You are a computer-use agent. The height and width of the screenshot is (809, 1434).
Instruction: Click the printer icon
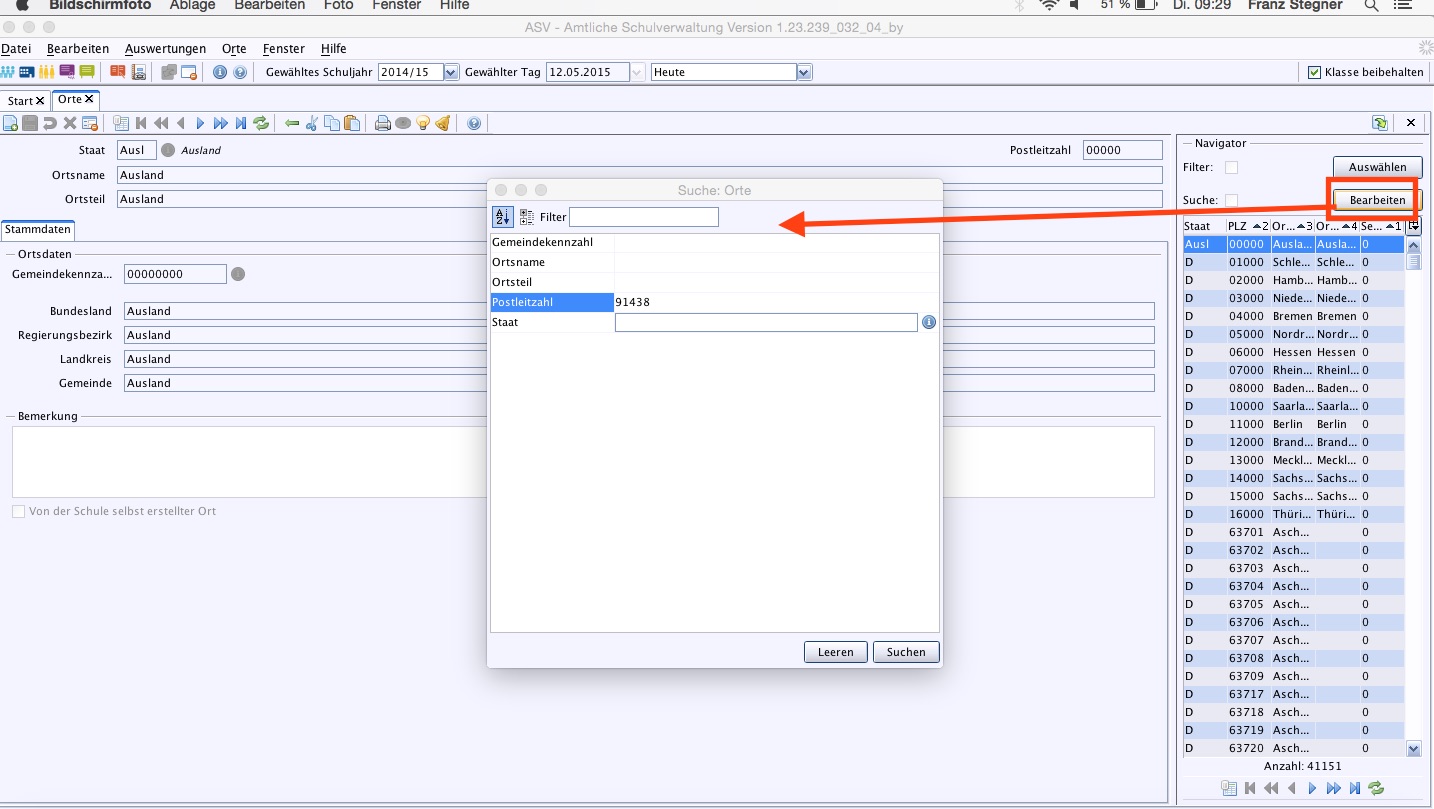(x=383, y=123)
